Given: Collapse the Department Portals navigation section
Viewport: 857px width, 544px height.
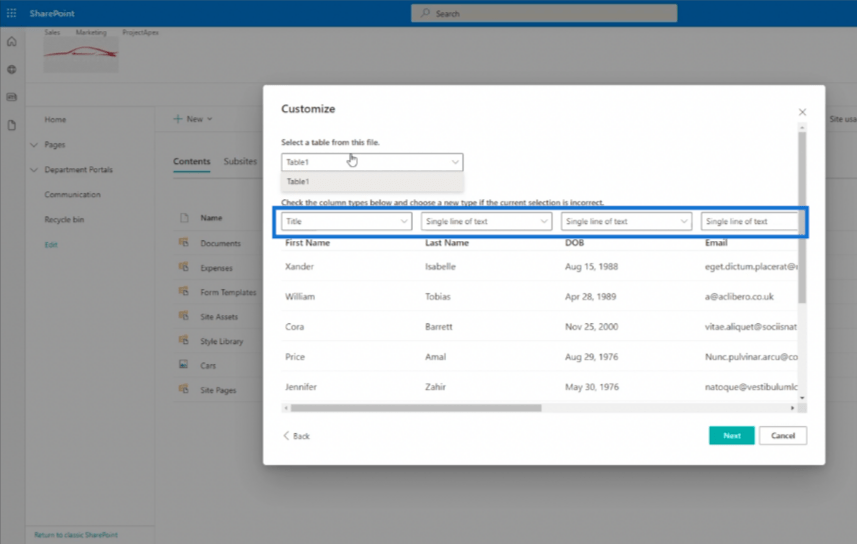Looking at the screenshot, I should (34, 170).
